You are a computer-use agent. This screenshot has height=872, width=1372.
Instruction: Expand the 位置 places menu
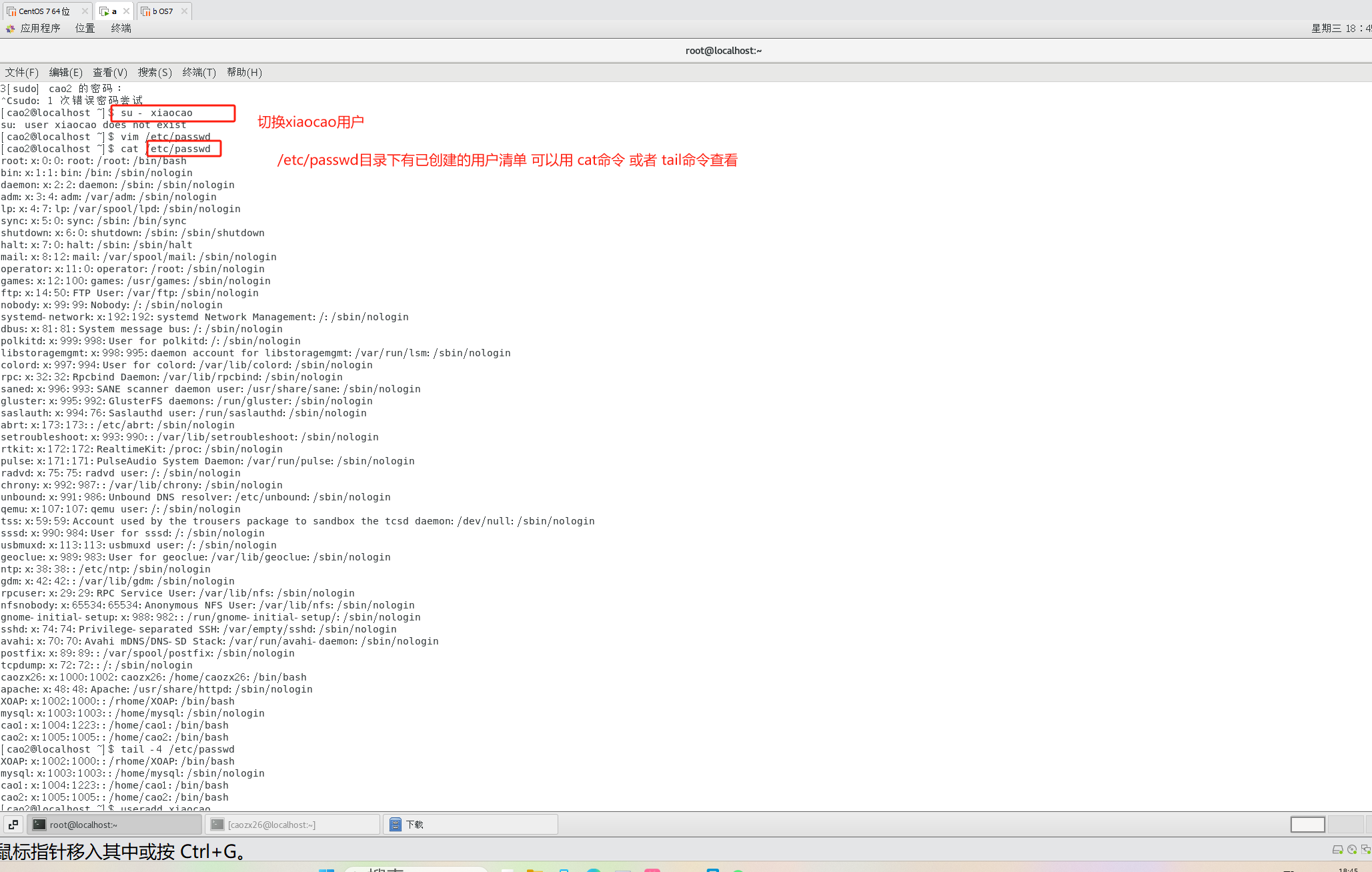point(85,28)
